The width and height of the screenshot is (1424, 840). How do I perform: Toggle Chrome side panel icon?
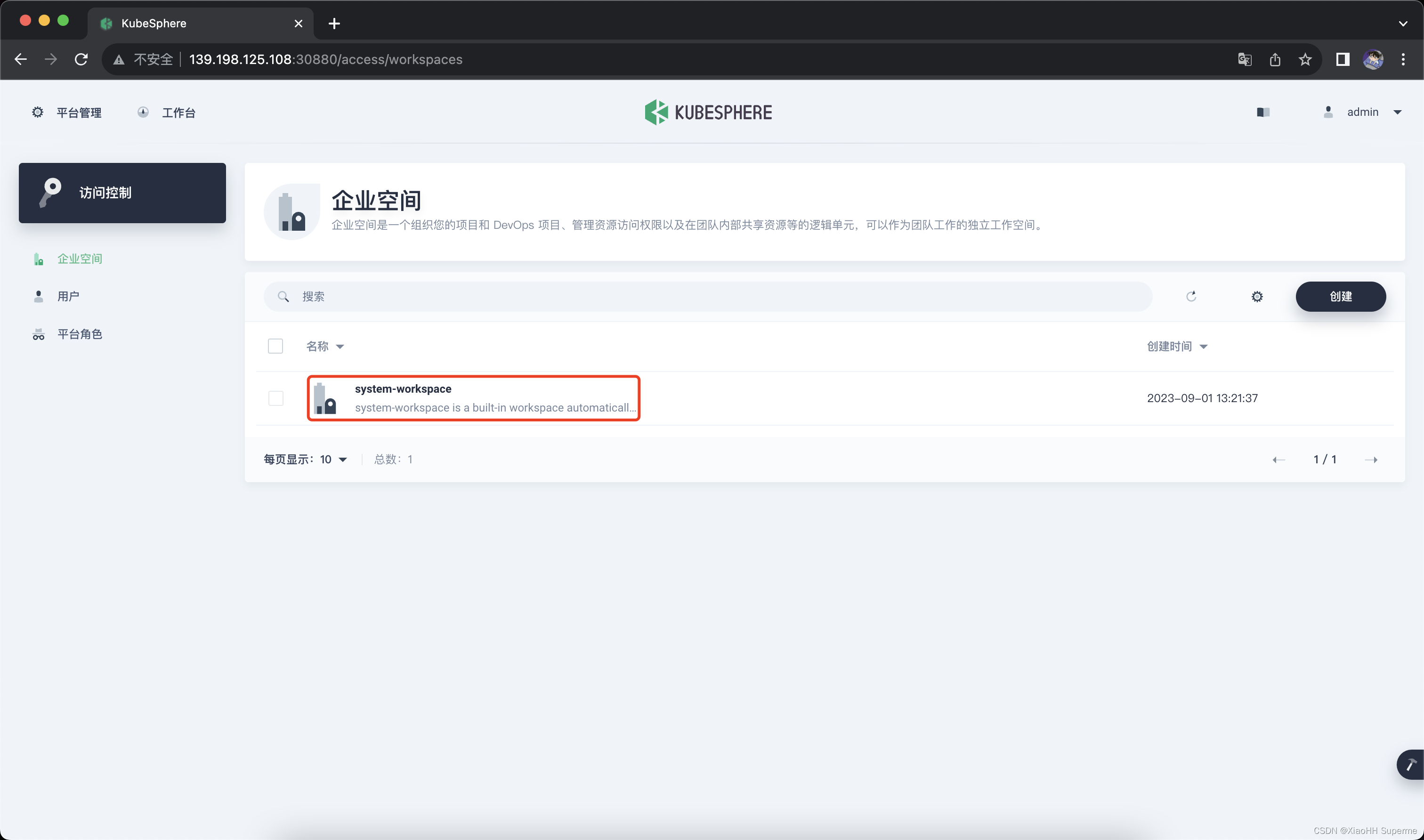[1342, 59]
